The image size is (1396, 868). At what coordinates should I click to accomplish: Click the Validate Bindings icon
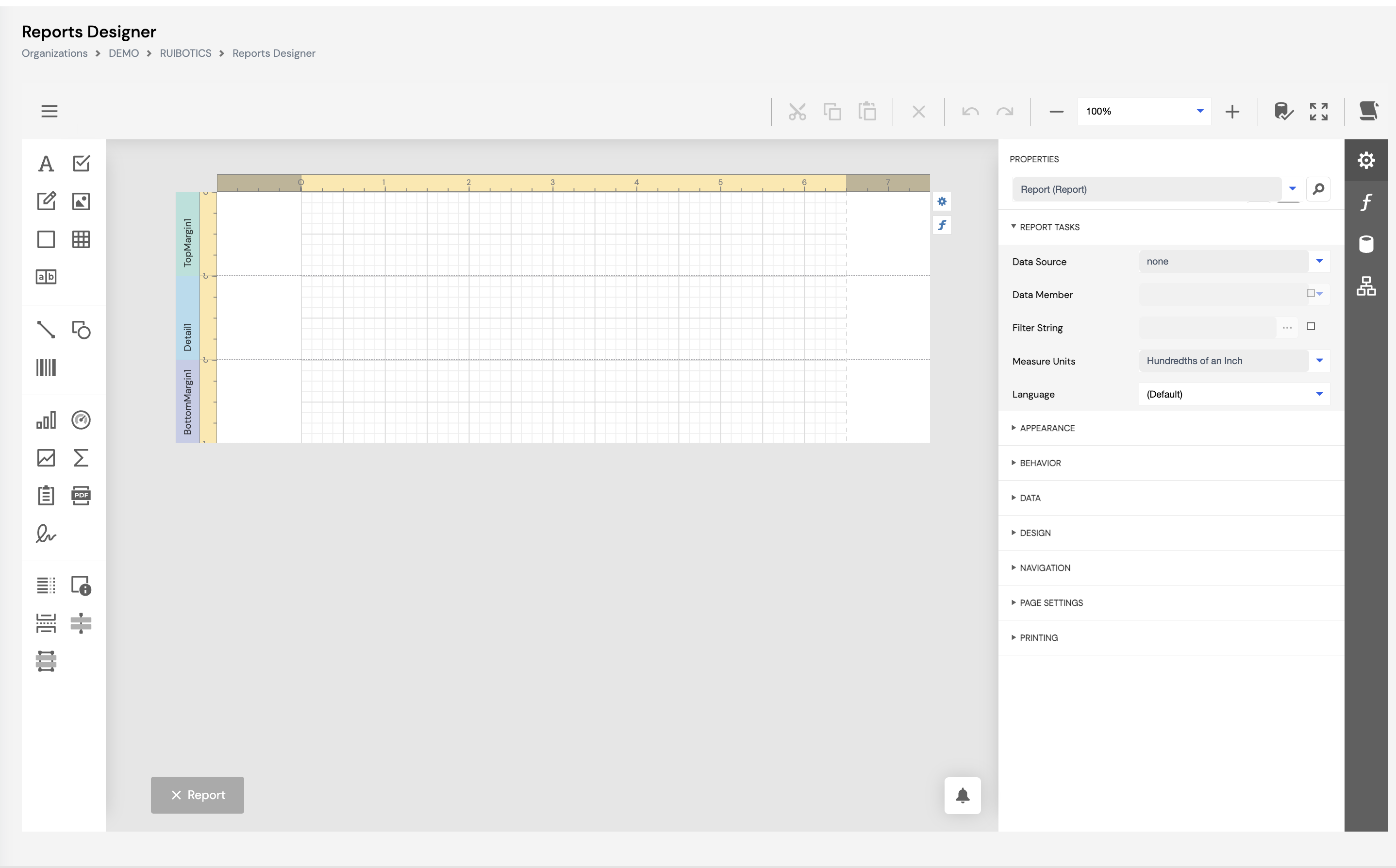[x=1283, y=111]
